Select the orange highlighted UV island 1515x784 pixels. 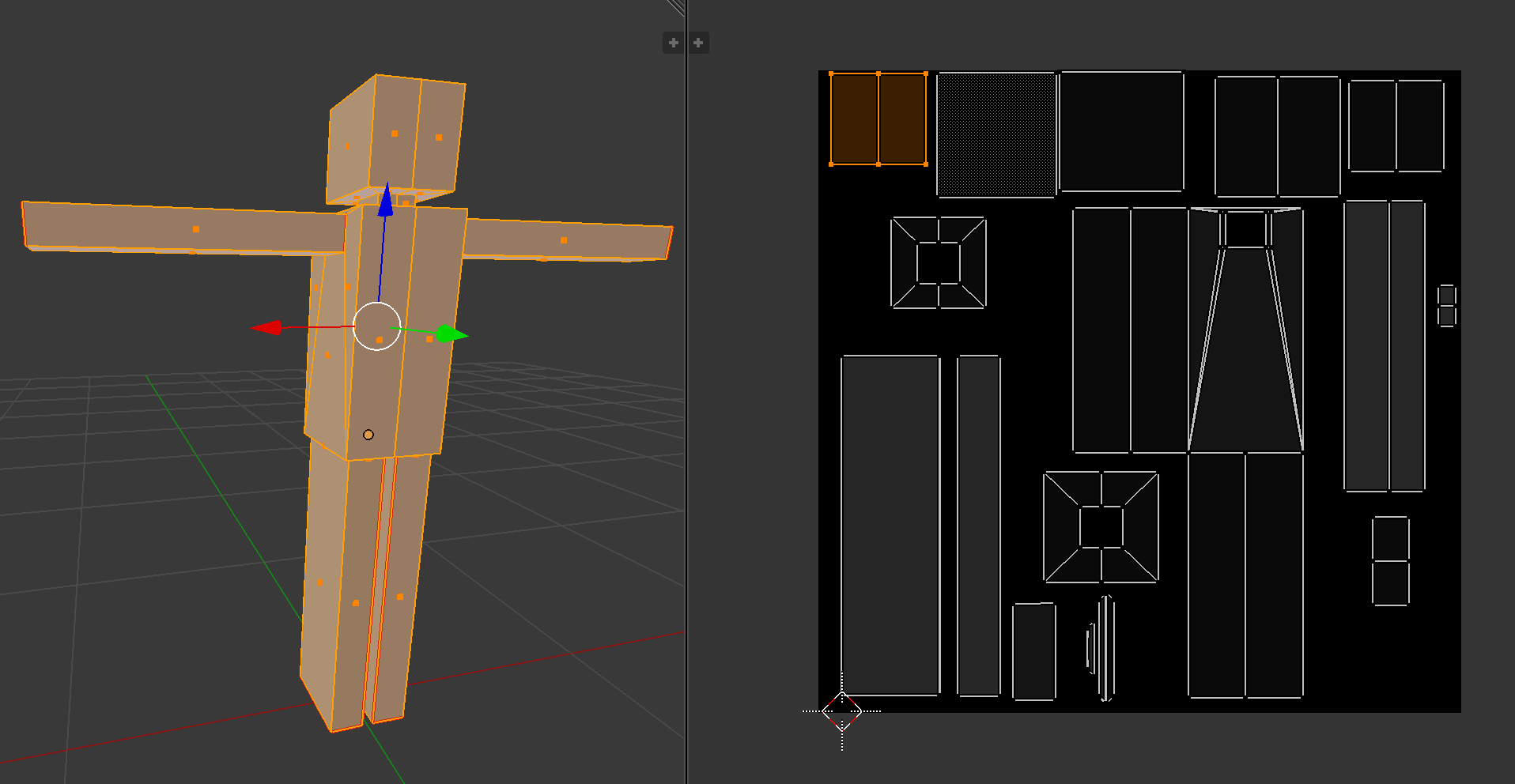coord(878,119)
